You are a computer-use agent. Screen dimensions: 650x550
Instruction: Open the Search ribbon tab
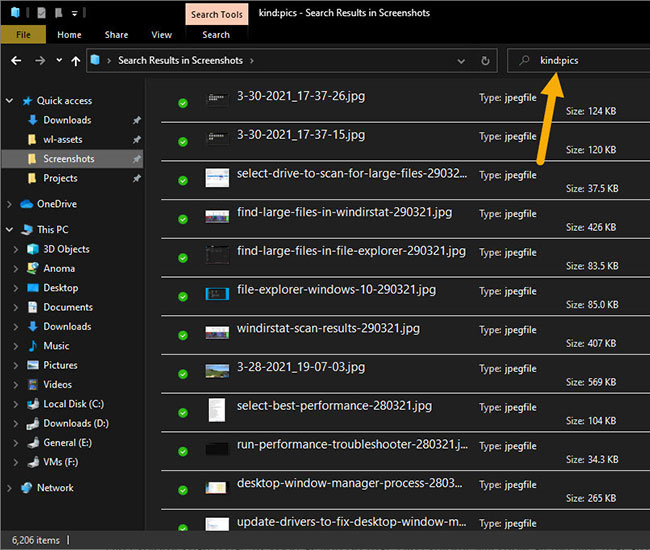point(216,35)
